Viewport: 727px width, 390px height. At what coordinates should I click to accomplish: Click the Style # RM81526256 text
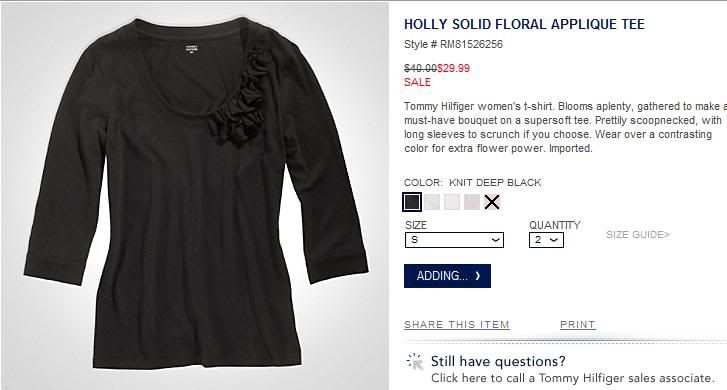click(453, 45)
